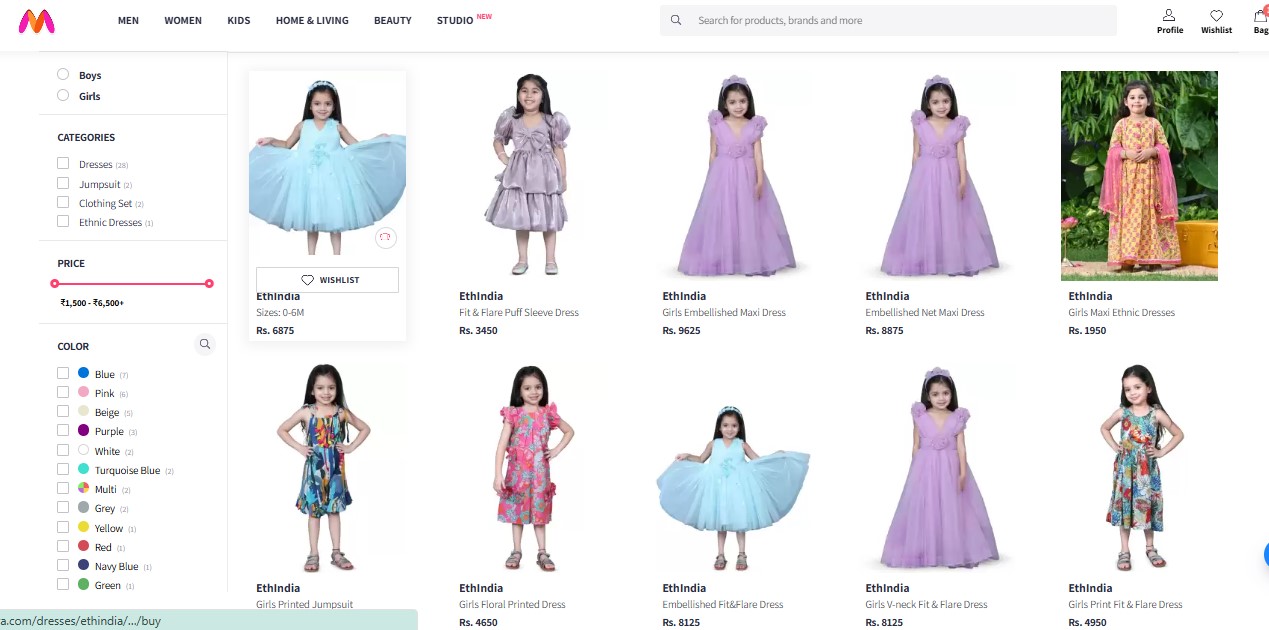Click the Blue color swatch

[84, 373]
